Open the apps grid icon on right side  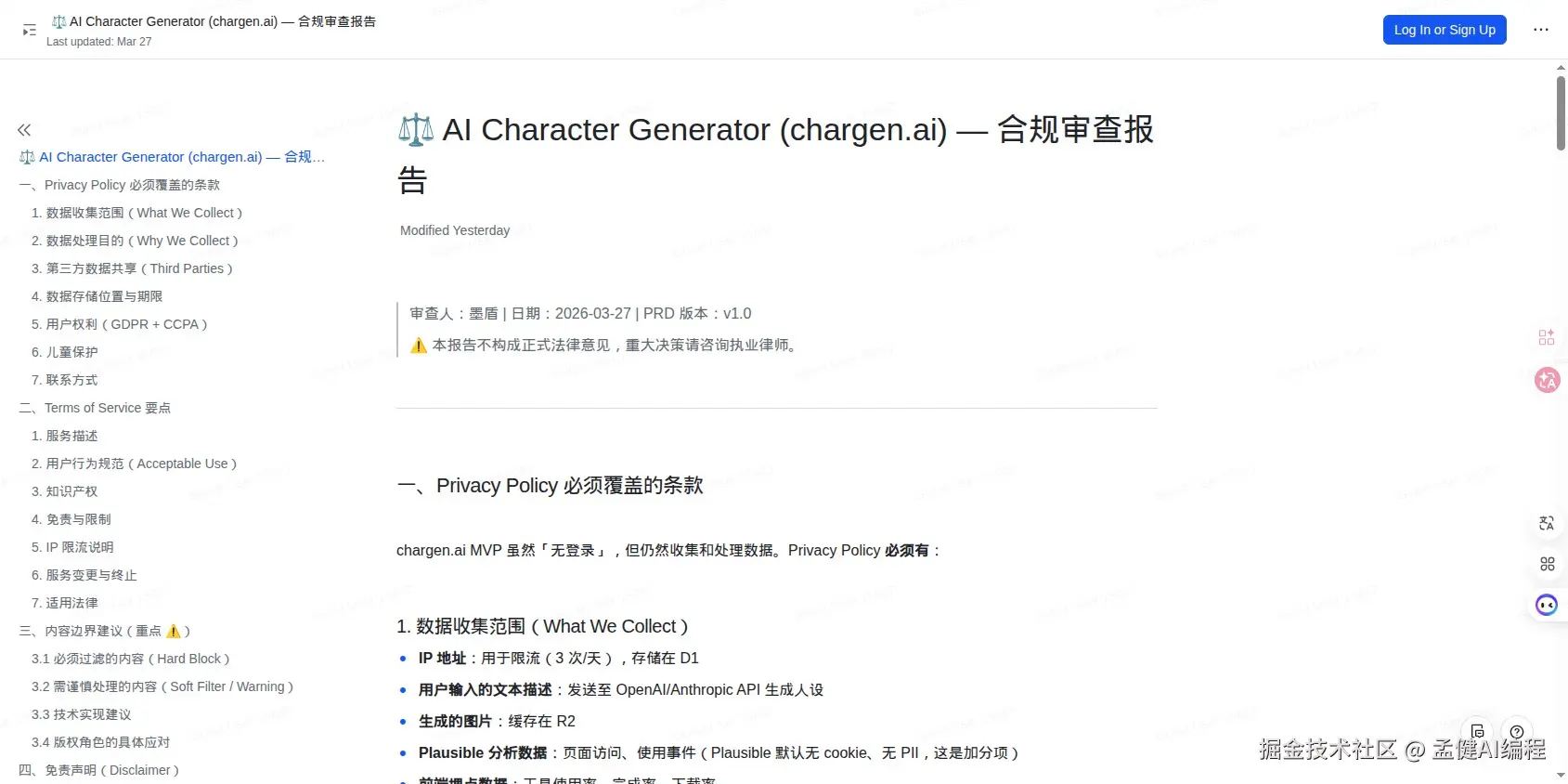(x=1547, y=563)
